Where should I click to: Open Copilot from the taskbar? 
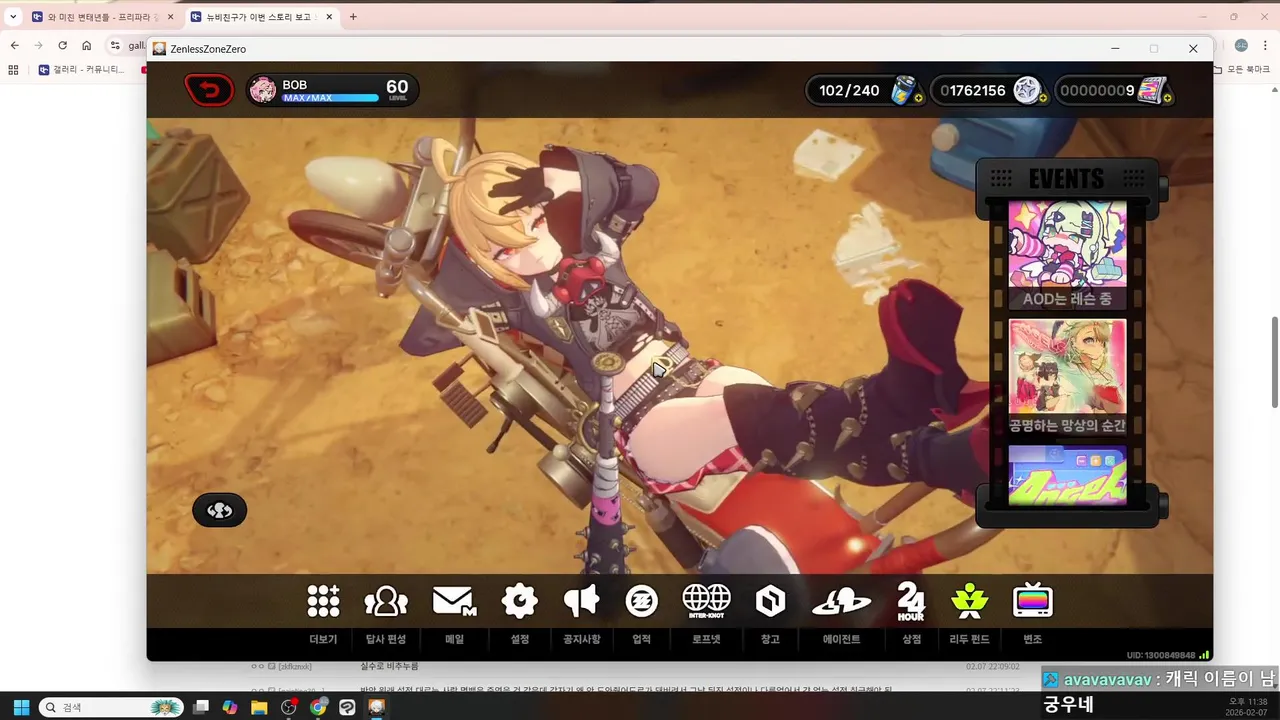(x=230, y=707)
